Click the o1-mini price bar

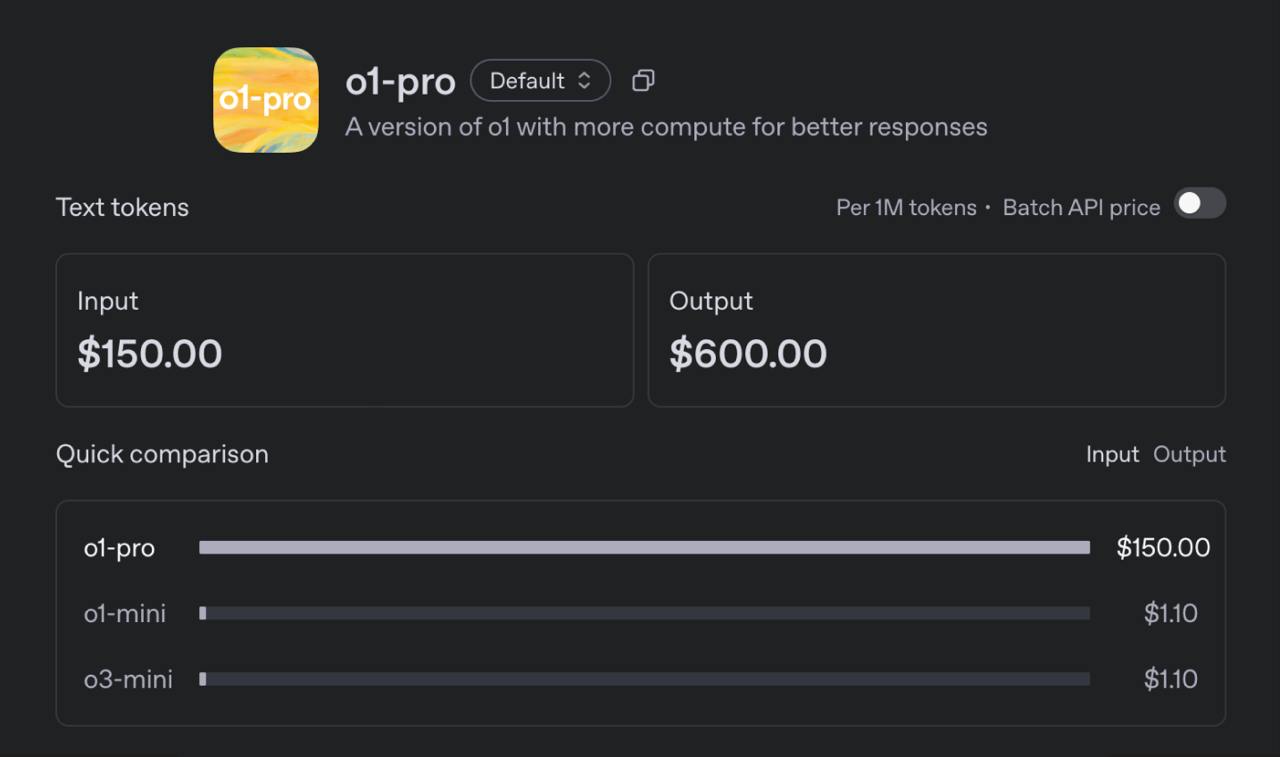[644, 613]
